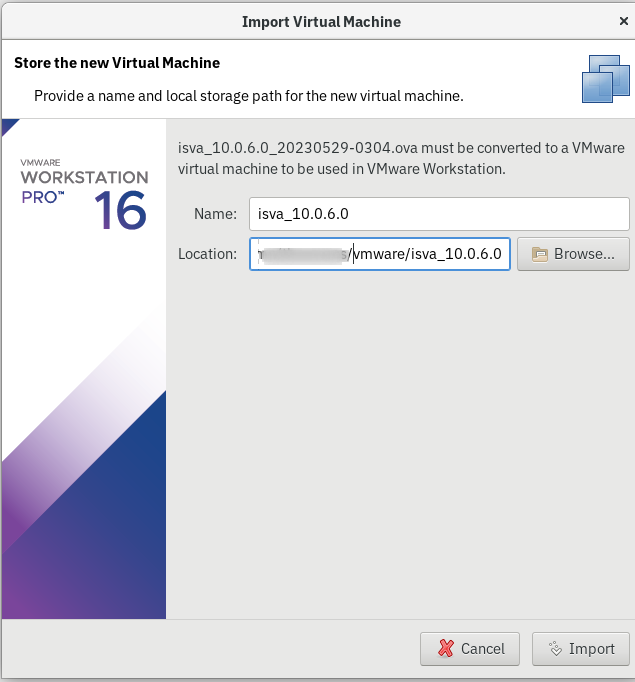Focus the Location path field
The height and width of the screenshot is (682, 635).
coord(430,254)
